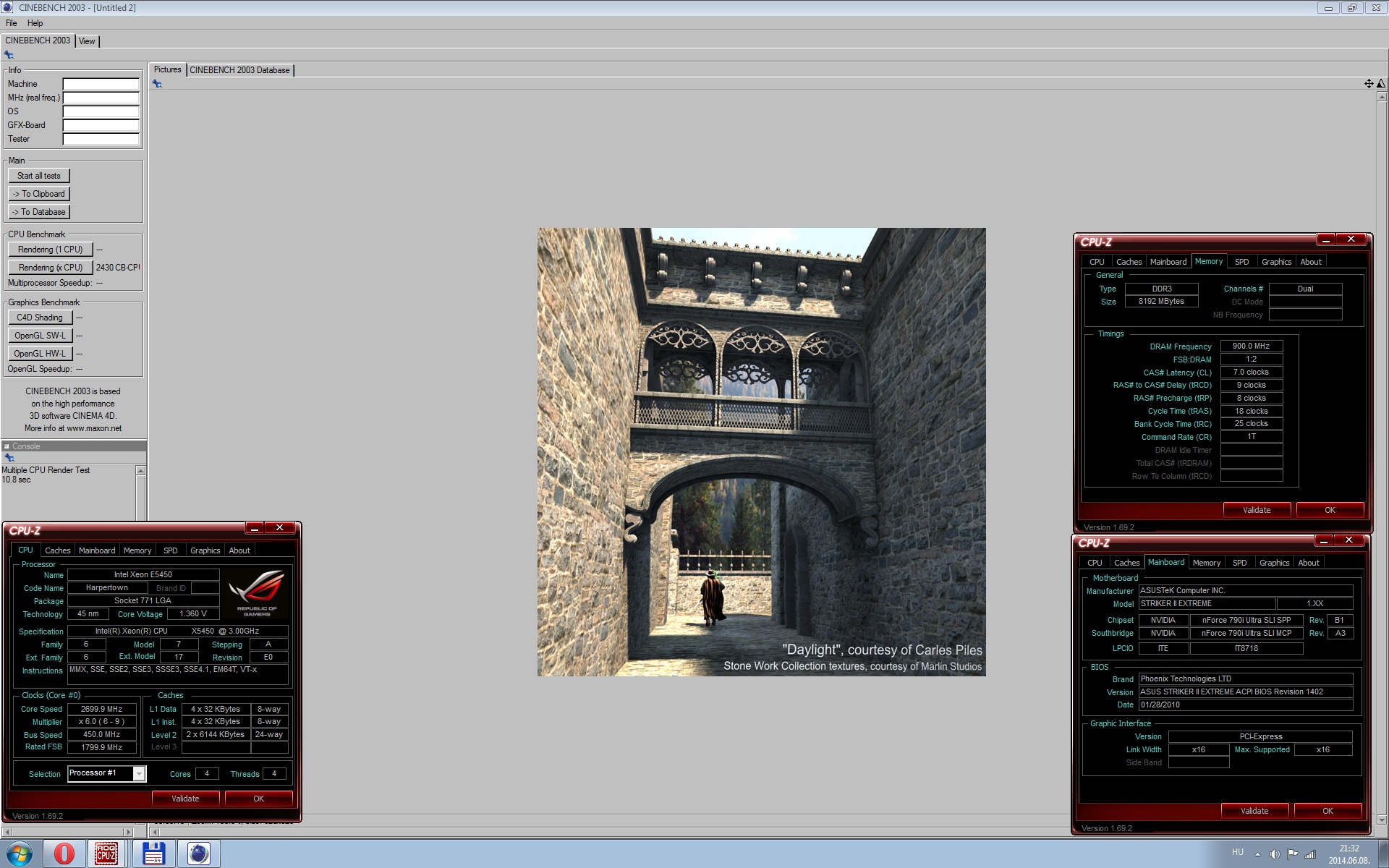1389x868 pixels.
Task: Click the CINEBENCH app icon in title bar
Action: tap(7, 7)
